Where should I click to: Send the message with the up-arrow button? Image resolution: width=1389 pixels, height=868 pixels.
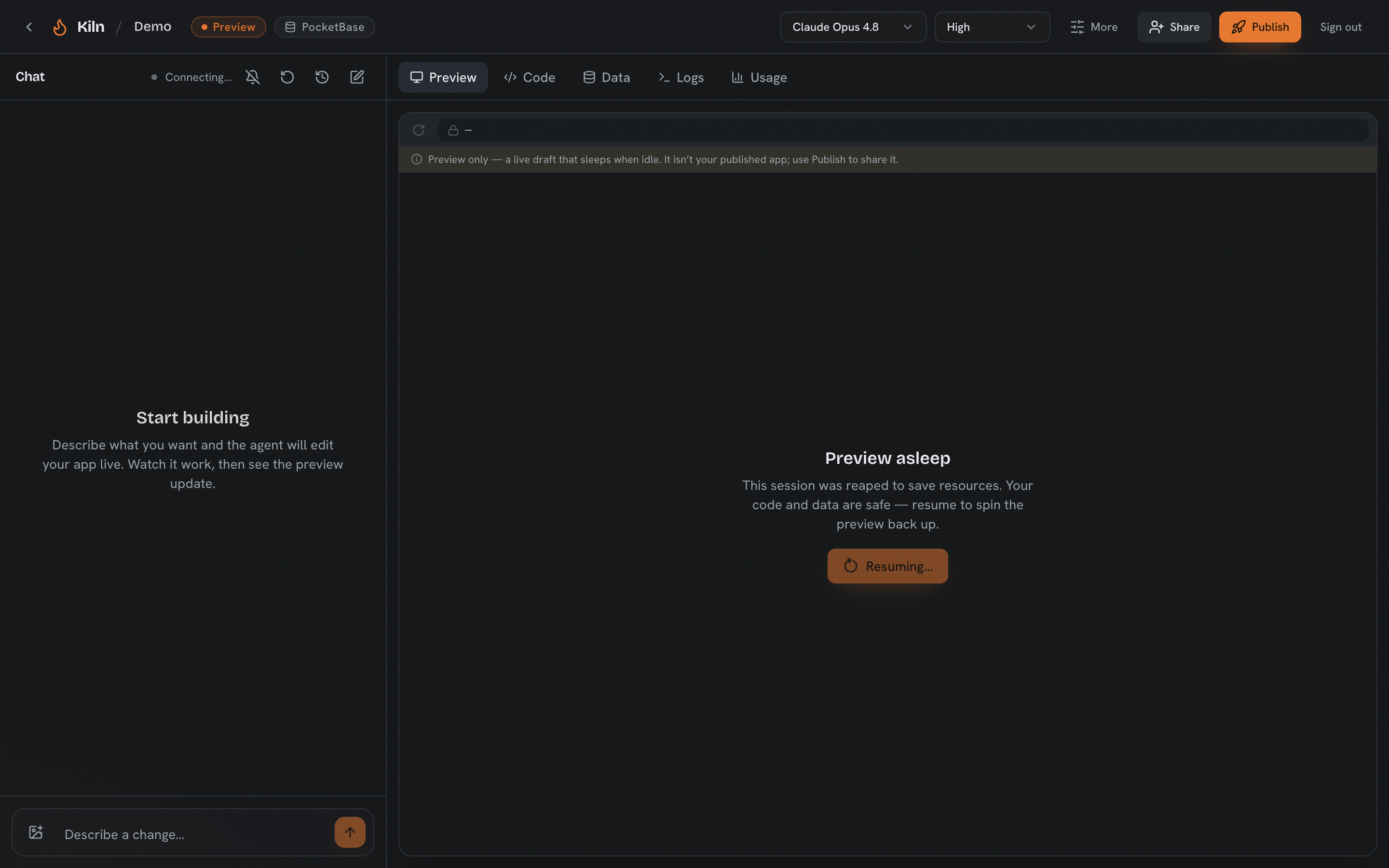point(350,832)
